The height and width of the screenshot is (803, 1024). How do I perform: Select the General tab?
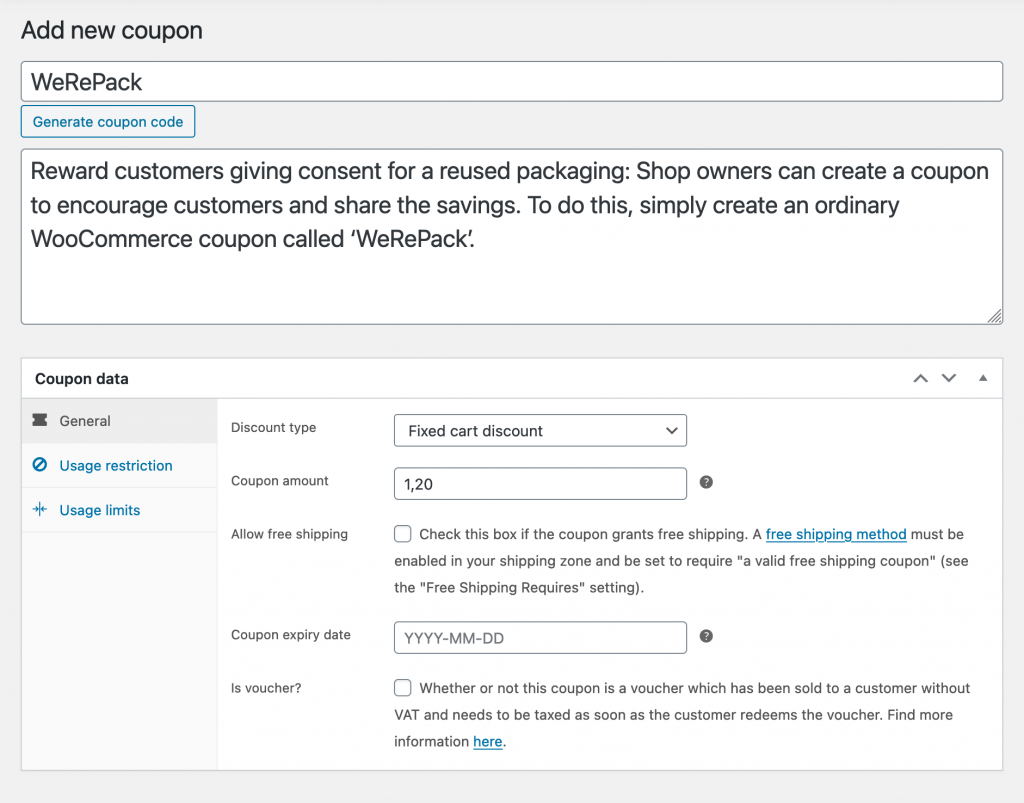(x=119, y=421)
